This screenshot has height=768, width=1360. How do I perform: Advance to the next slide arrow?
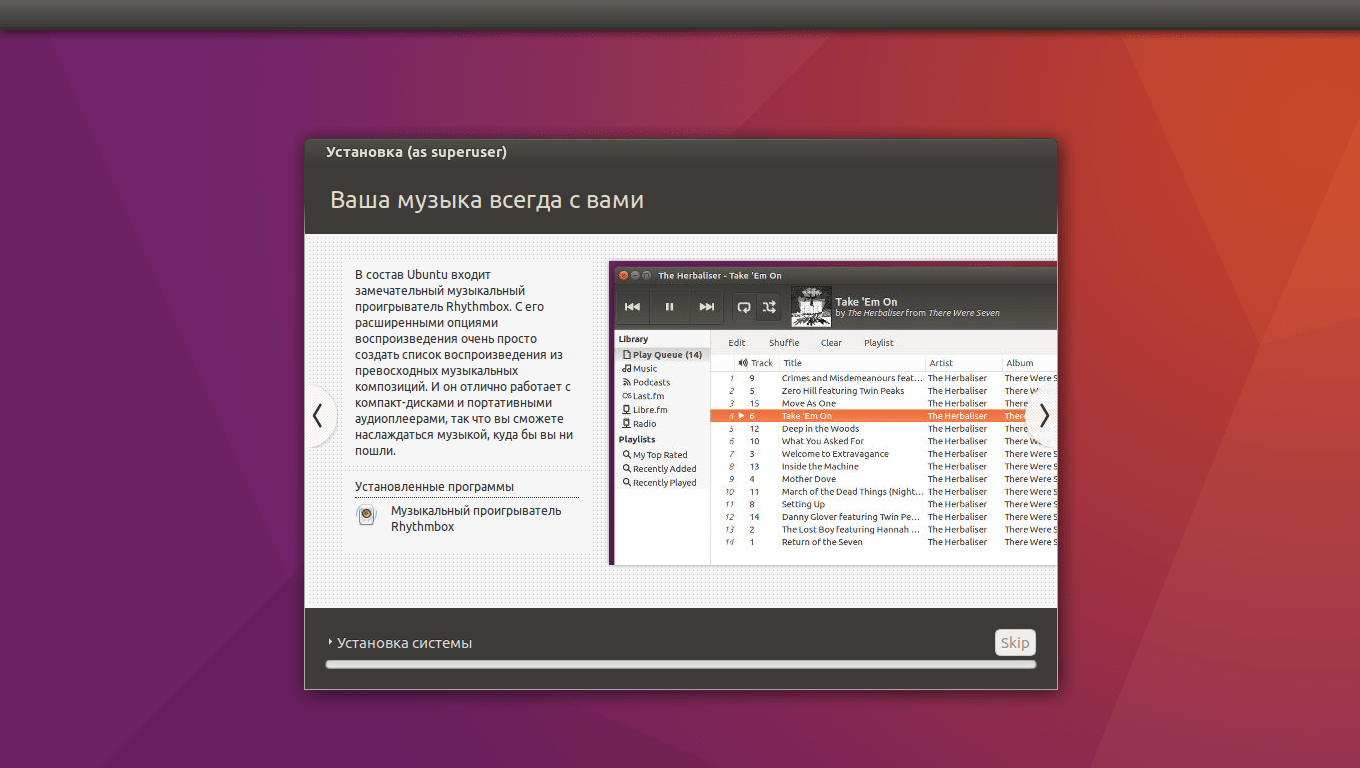pos(1043,415)
